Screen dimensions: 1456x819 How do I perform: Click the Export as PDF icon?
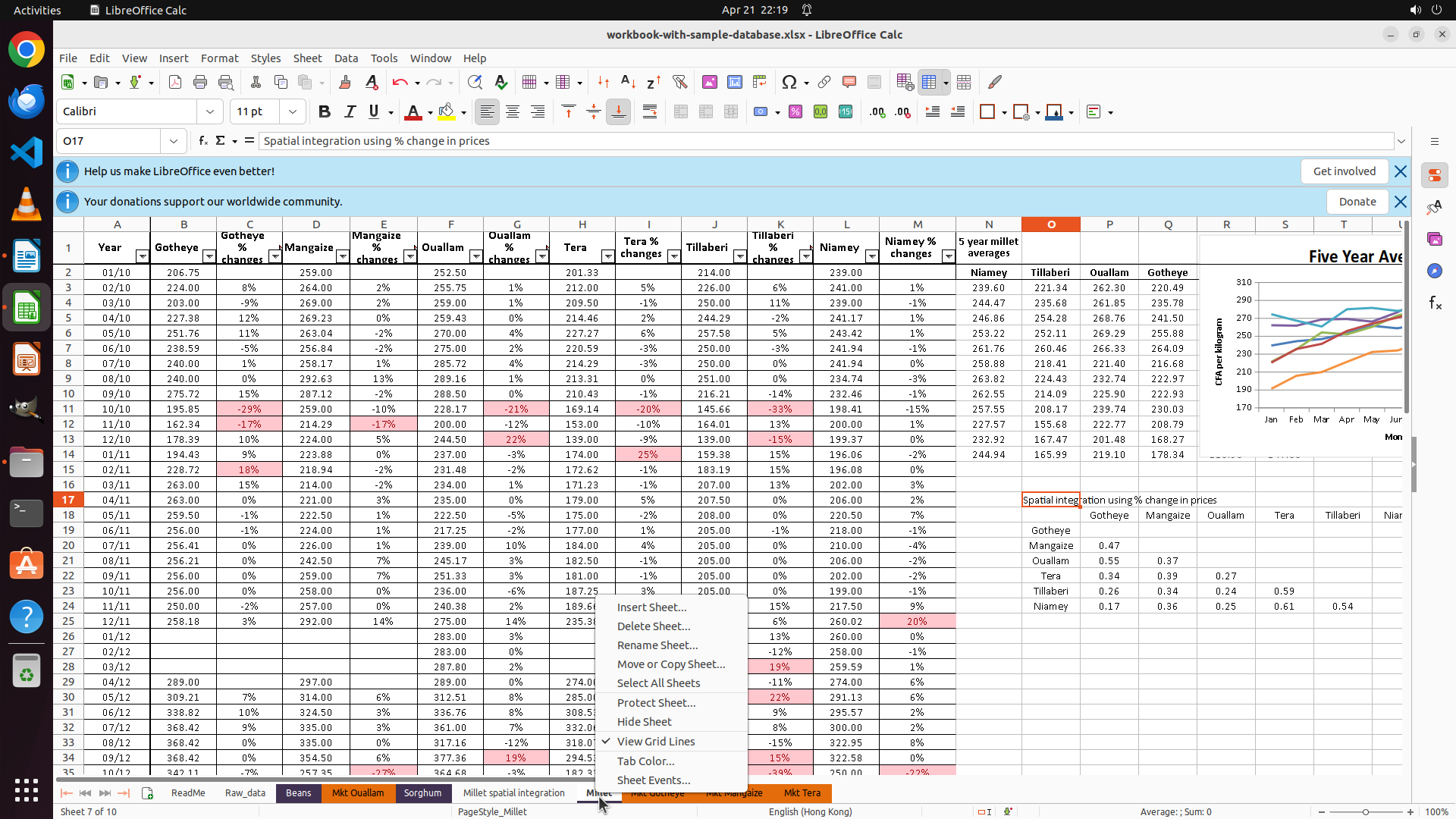175,82
